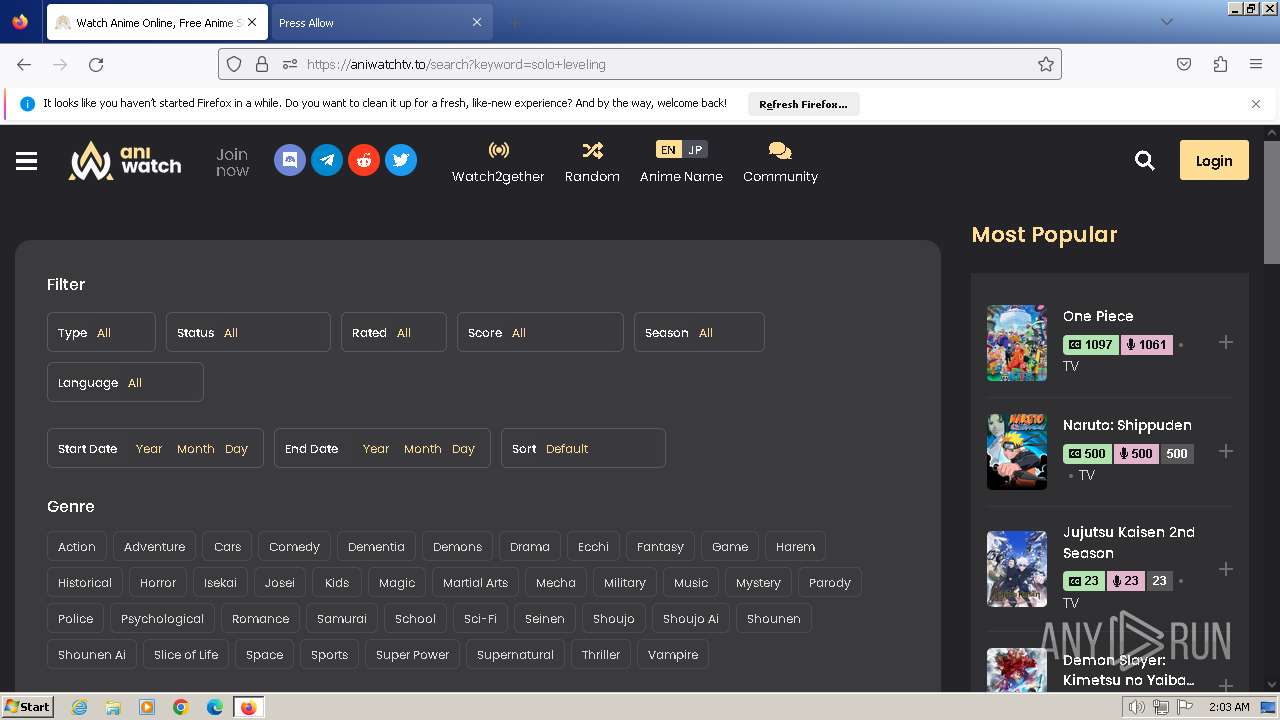Screen dimensions: 1280x720
Task: Open Demon Slayer title link
Action: pos(1129,670)
